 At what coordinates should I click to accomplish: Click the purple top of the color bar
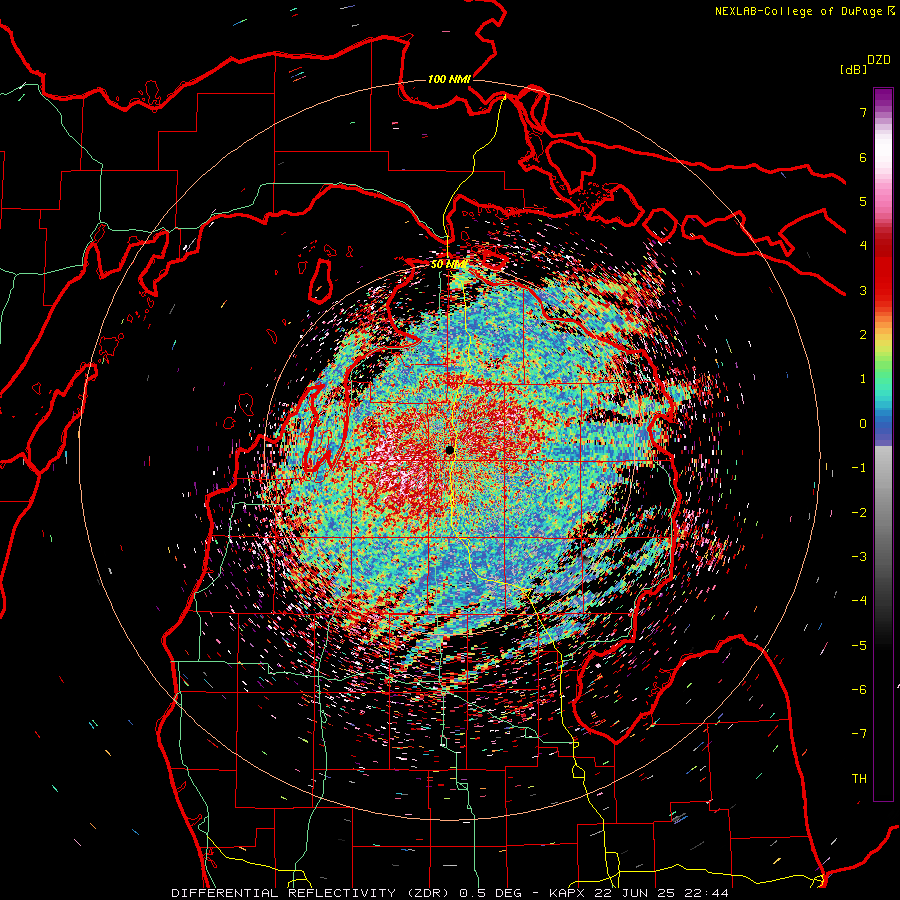[x=883, y=98]
